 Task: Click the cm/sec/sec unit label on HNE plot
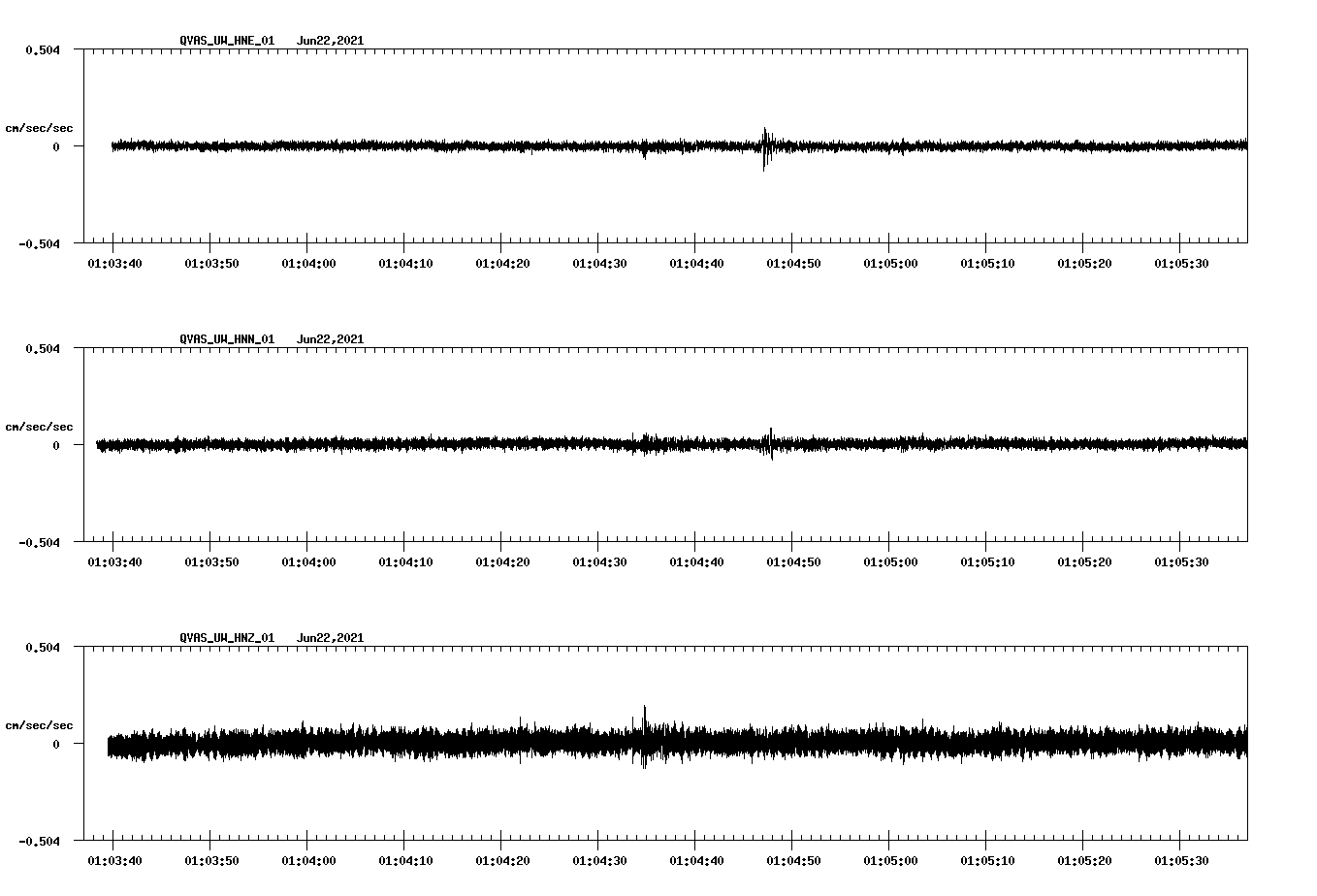[39, 128]
